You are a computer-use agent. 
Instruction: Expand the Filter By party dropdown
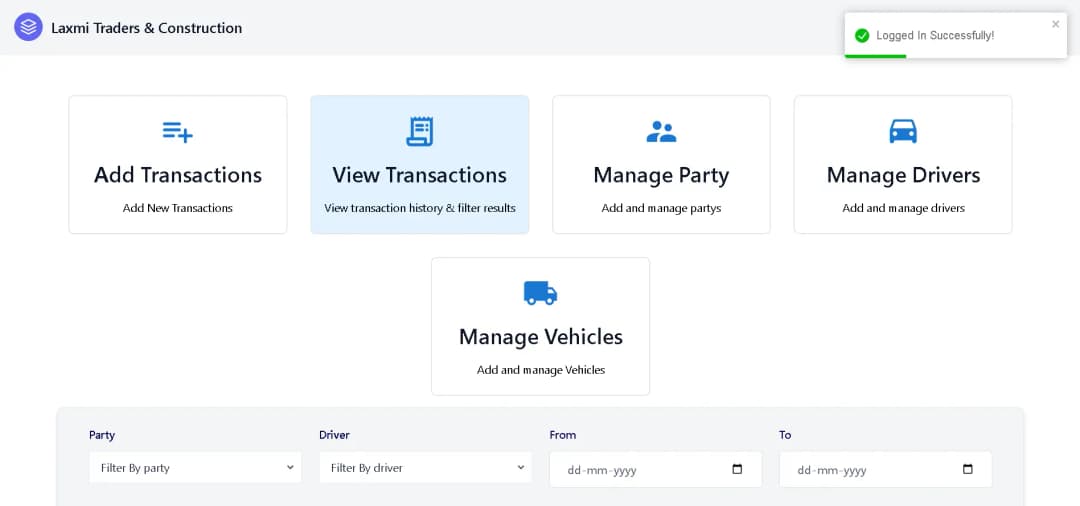pyautogui.click(x=195, y=467)
